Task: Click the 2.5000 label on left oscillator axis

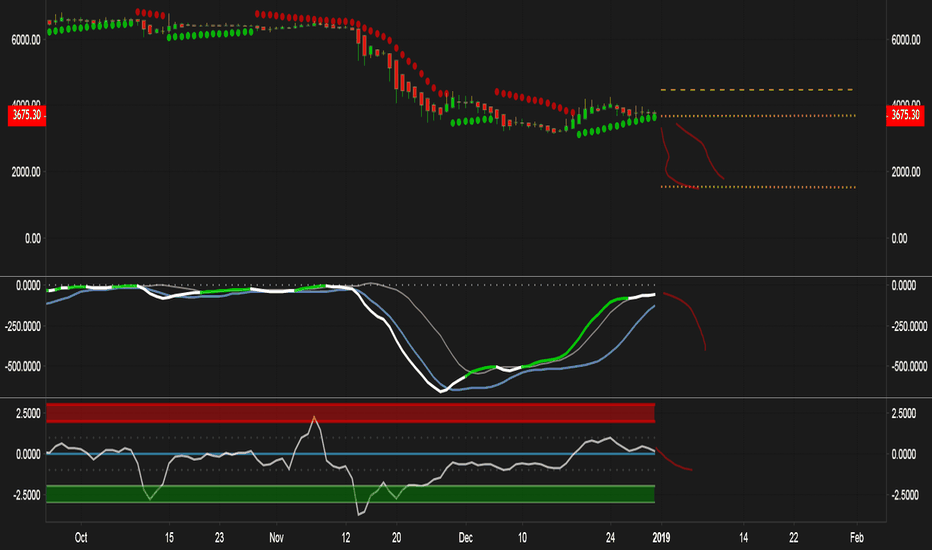Action: point(29,413)
